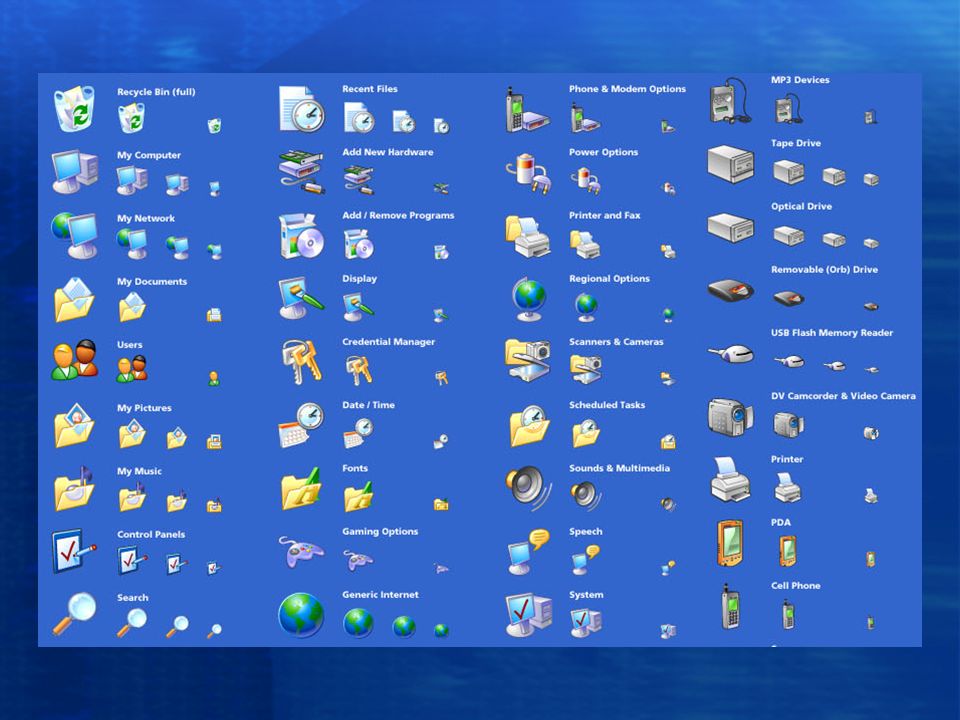Click the 'Scanners & Cameras' label

click(x=616, y=342)
